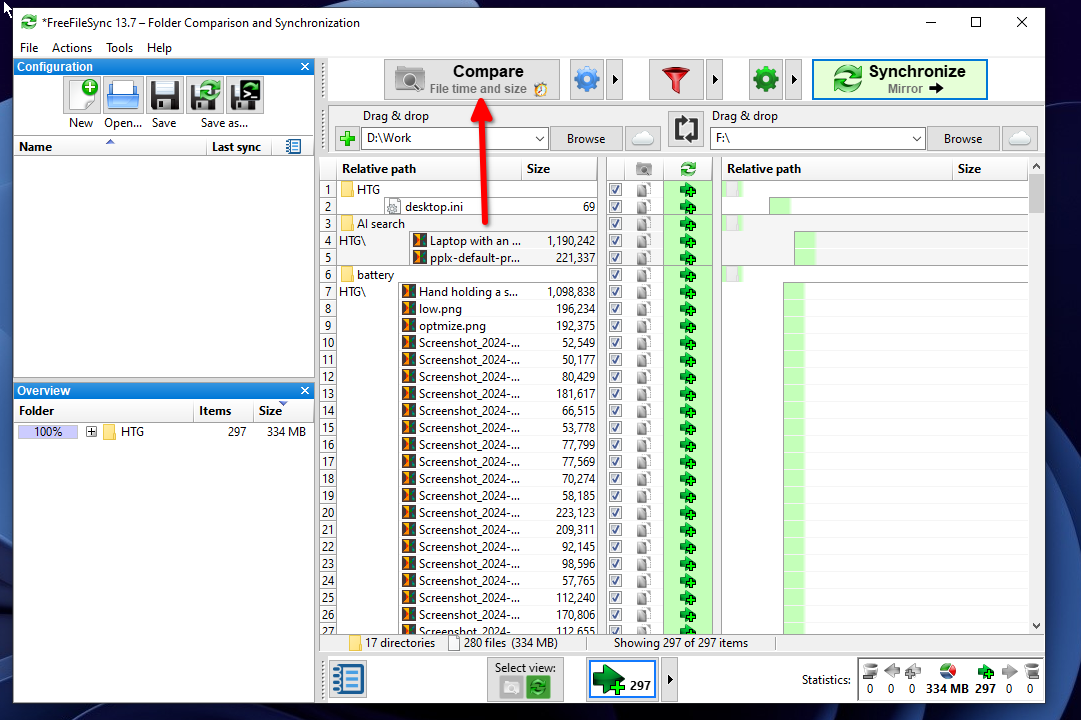This screenshot has width=1081, height=720.
Task: Click the scrollbar down arrow
Action: tap(1035, 626)
